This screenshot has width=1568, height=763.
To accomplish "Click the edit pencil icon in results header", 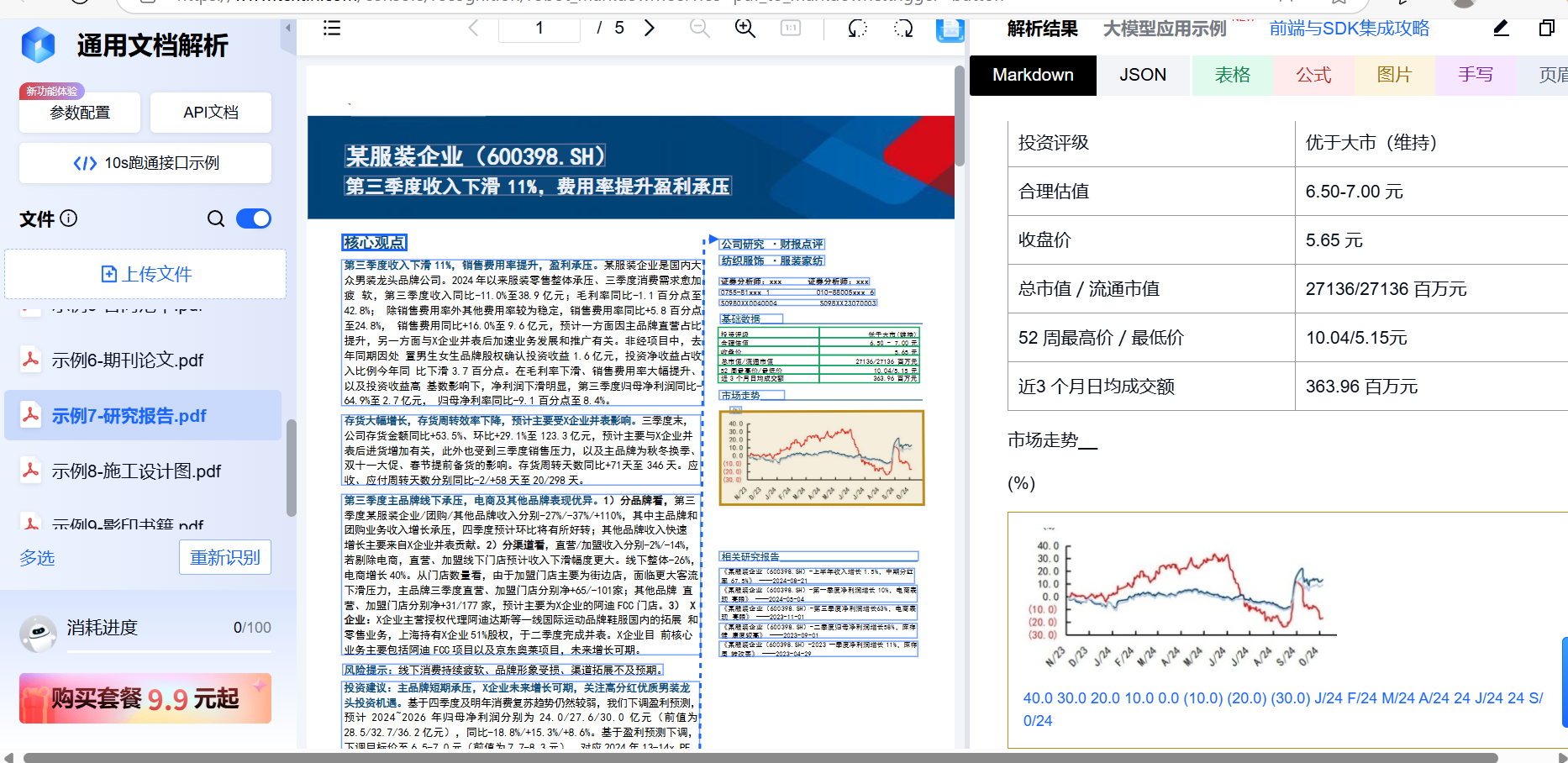I will (1501, 29).
